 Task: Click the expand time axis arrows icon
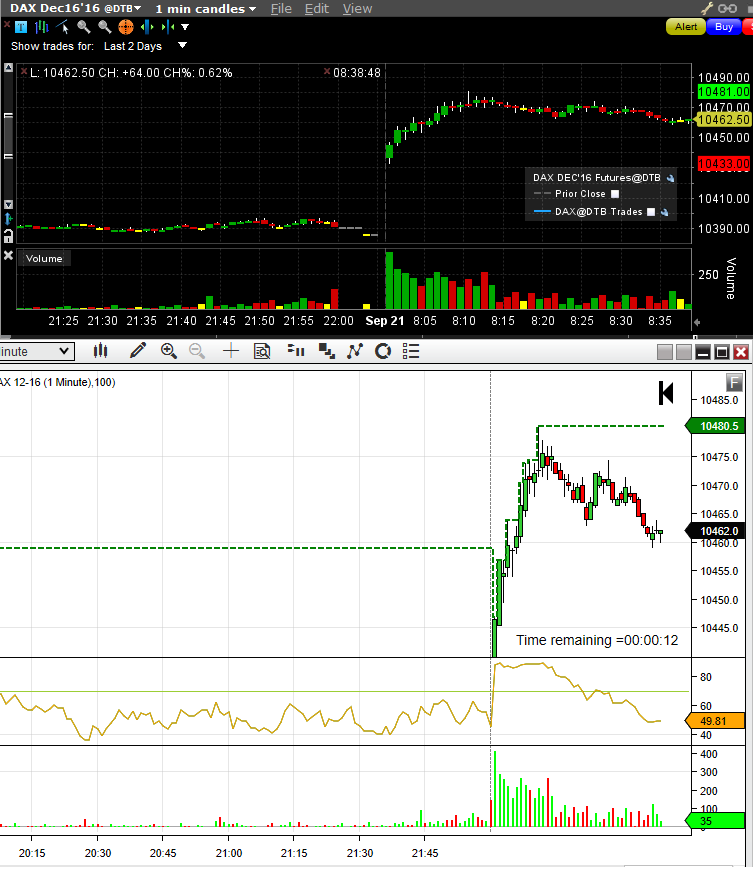tap(147, 27)
